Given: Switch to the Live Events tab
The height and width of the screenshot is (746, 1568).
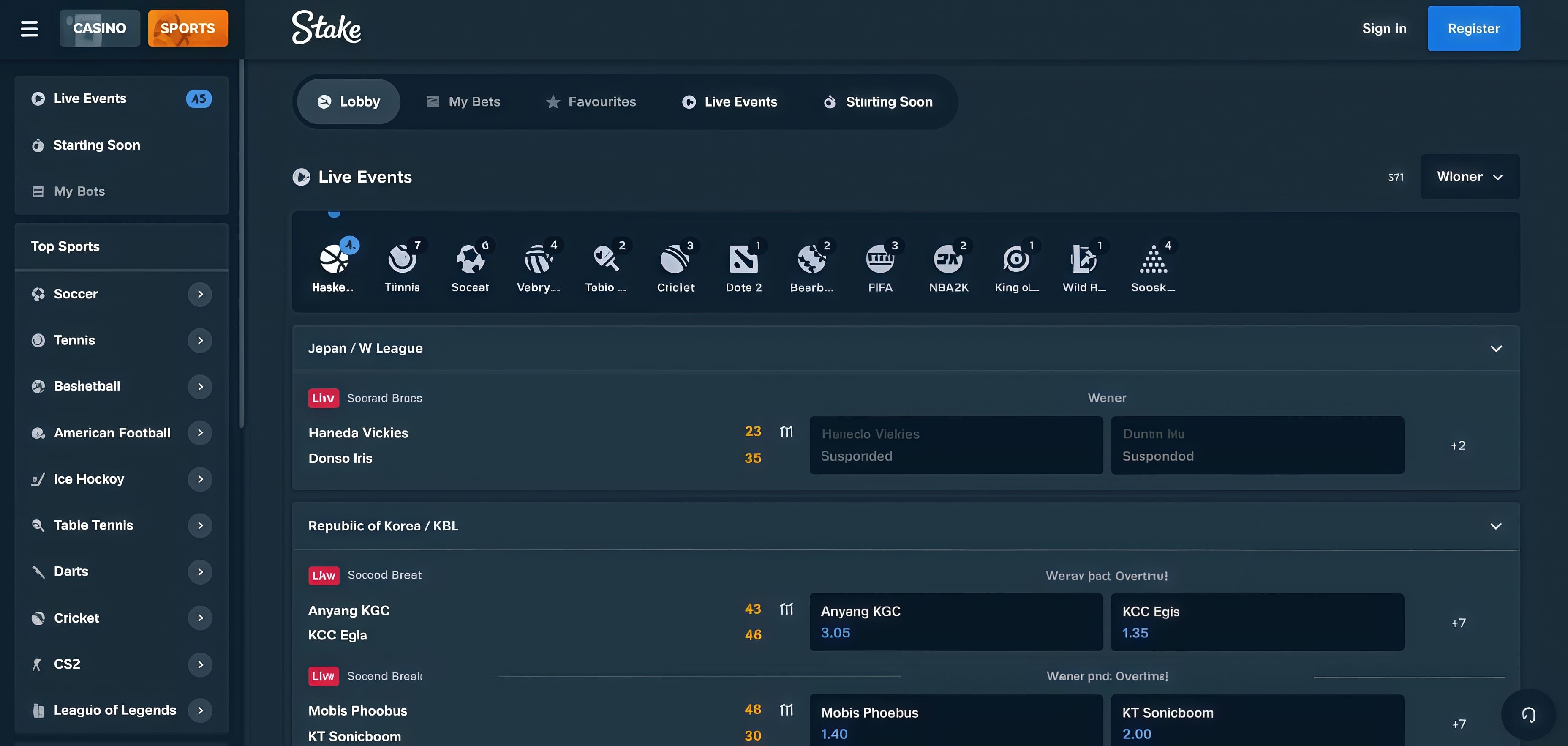Looking at the screenshot, I should pos(730,102).
